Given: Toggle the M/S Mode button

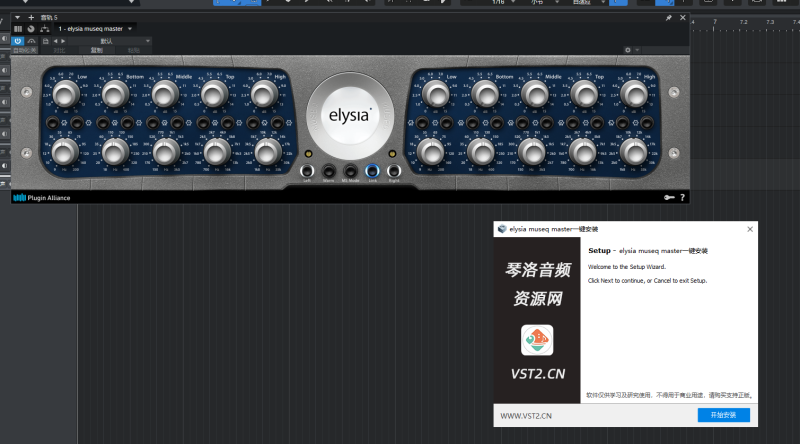Looking at the screenshot, I should tap(350, 172).
